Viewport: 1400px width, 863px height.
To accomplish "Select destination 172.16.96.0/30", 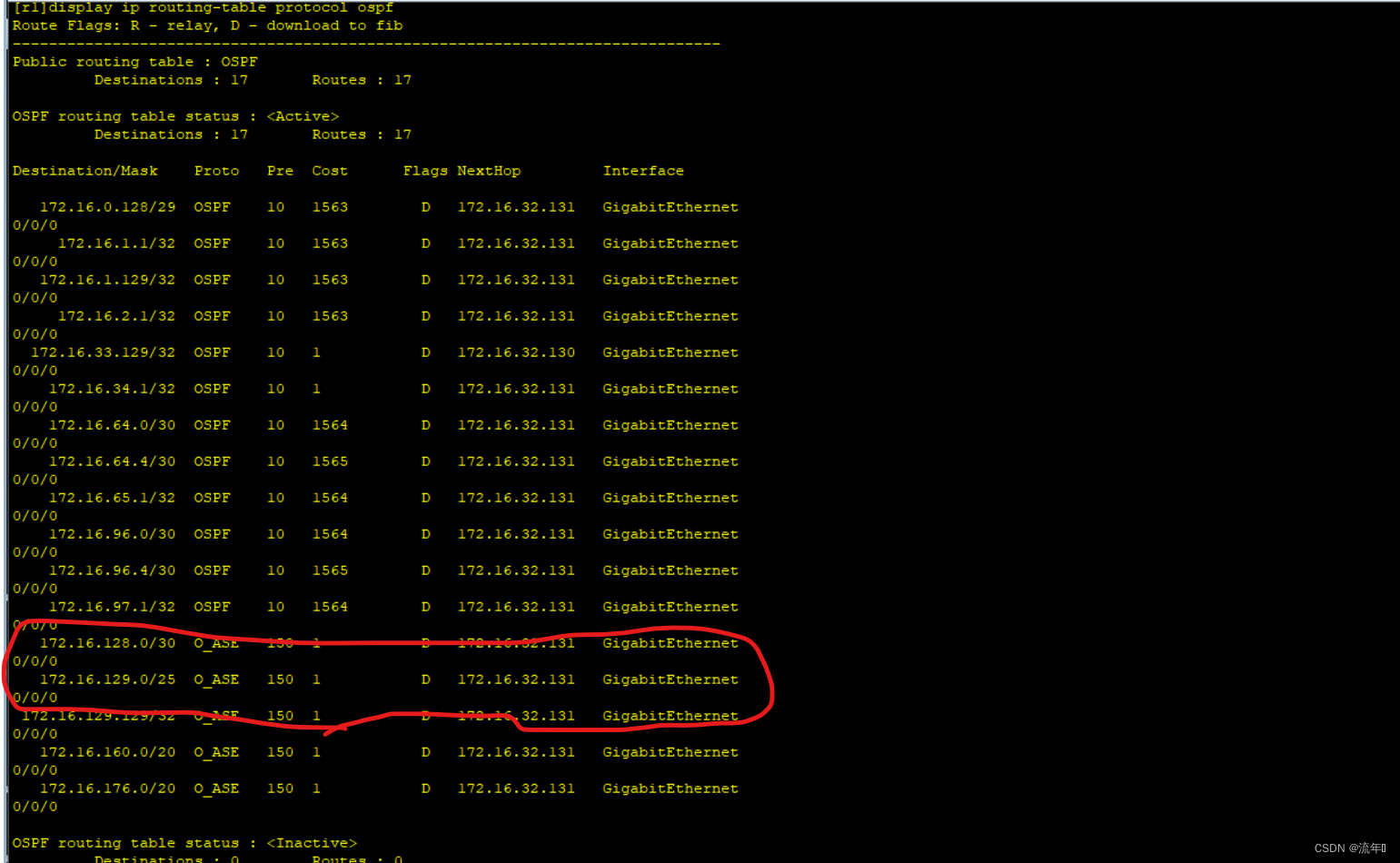I will coord(112,534).
